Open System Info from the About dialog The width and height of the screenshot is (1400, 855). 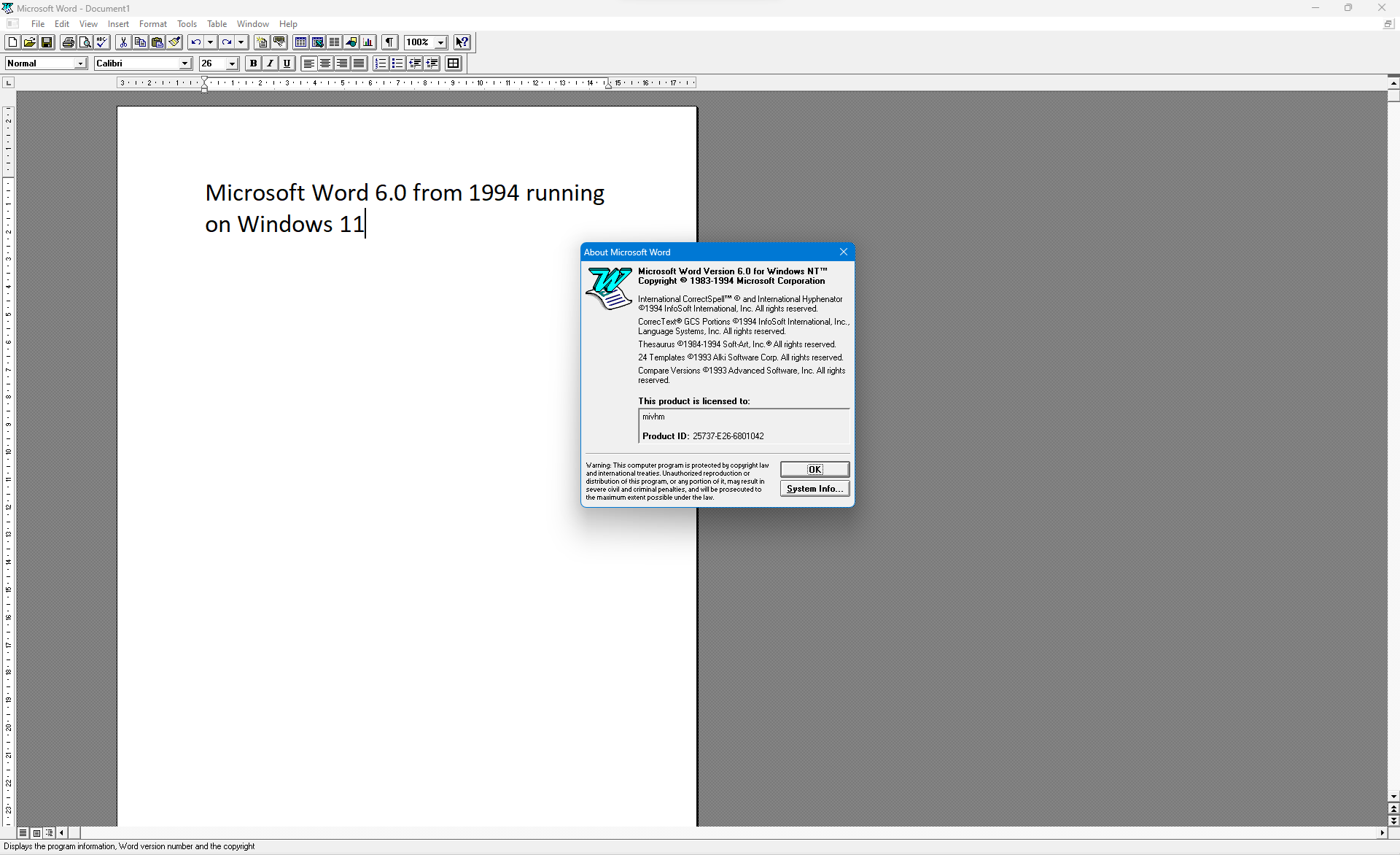(x=814, y=488)
